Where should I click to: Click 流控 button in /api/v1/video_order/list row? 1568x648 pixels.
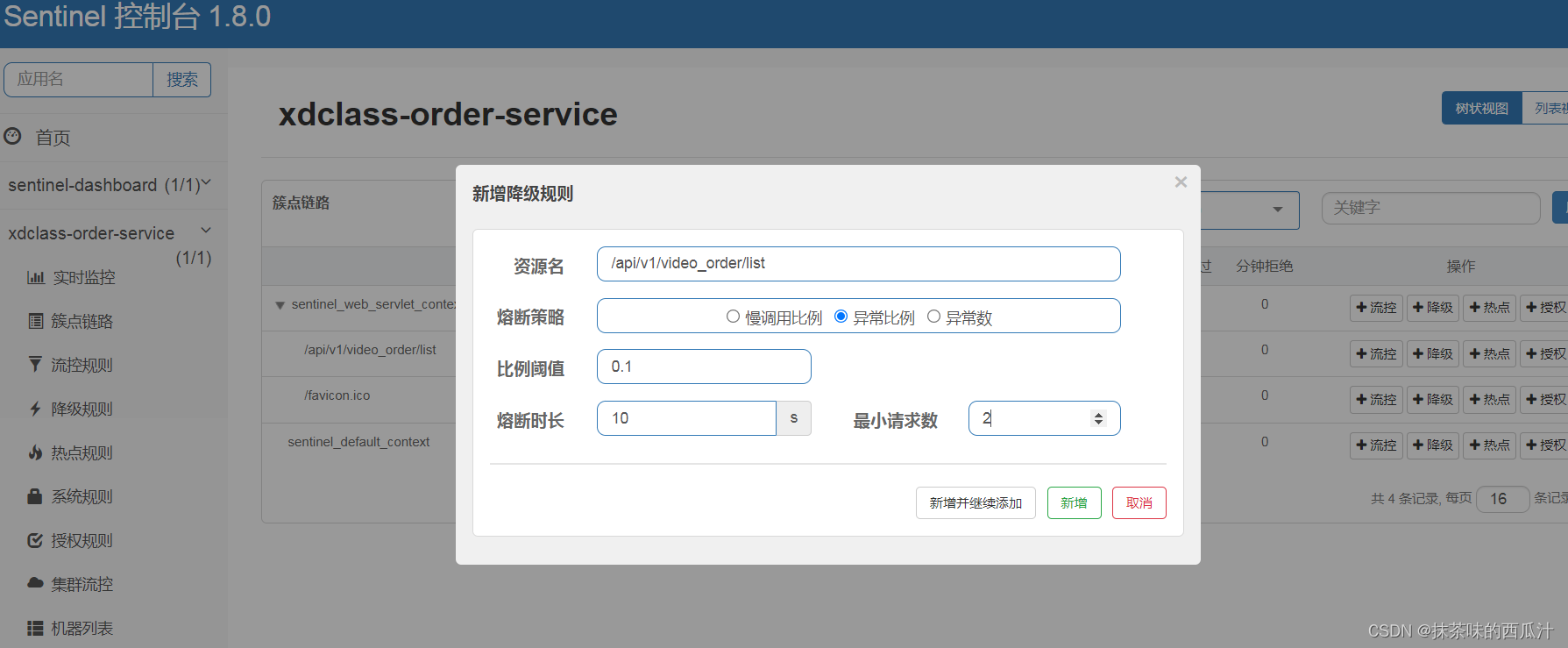click(1376, 353)
